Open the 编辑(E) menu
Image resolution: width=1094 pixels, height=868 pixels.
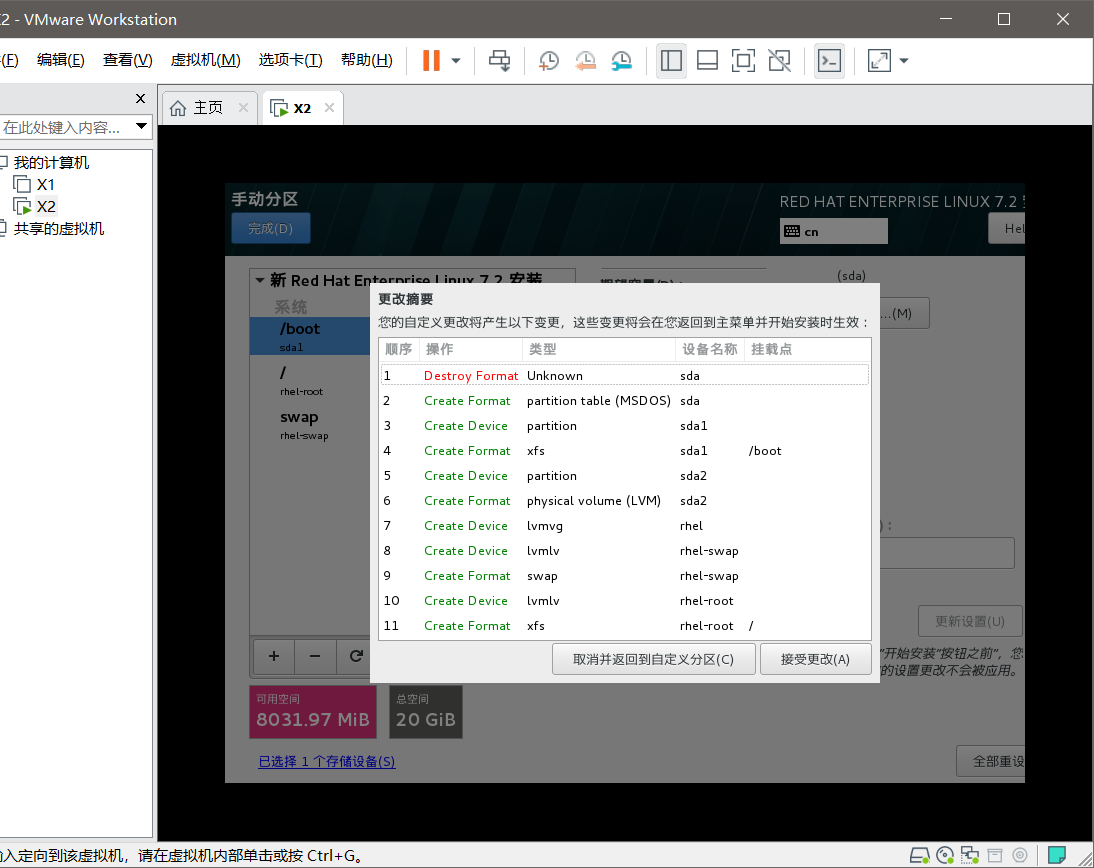[x=61, y=60]
